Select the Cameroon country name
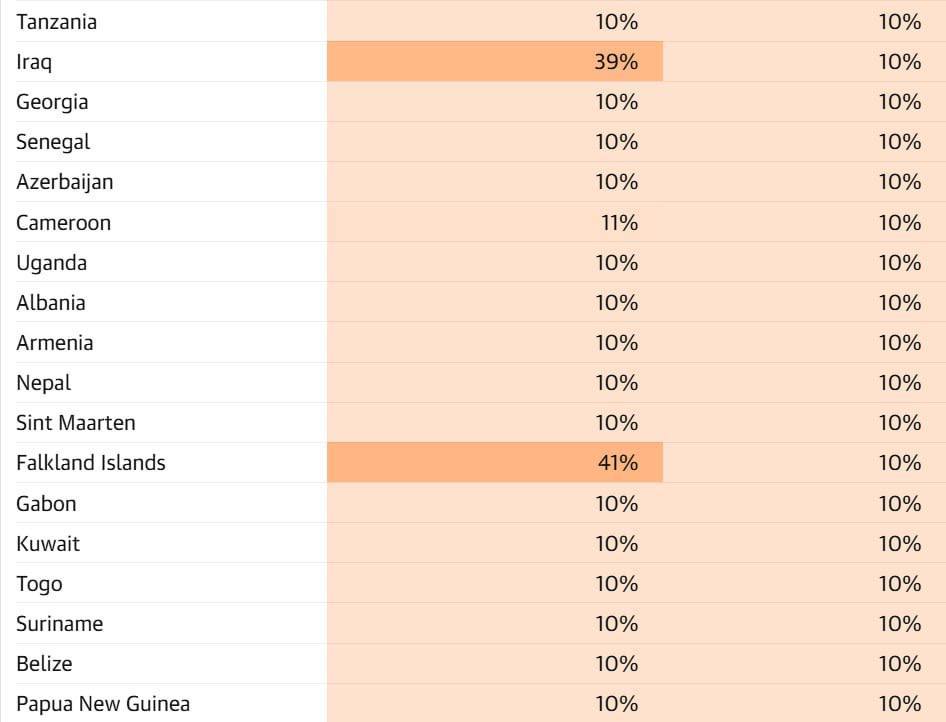The image size is (946, 722). [x=63, y=222]
